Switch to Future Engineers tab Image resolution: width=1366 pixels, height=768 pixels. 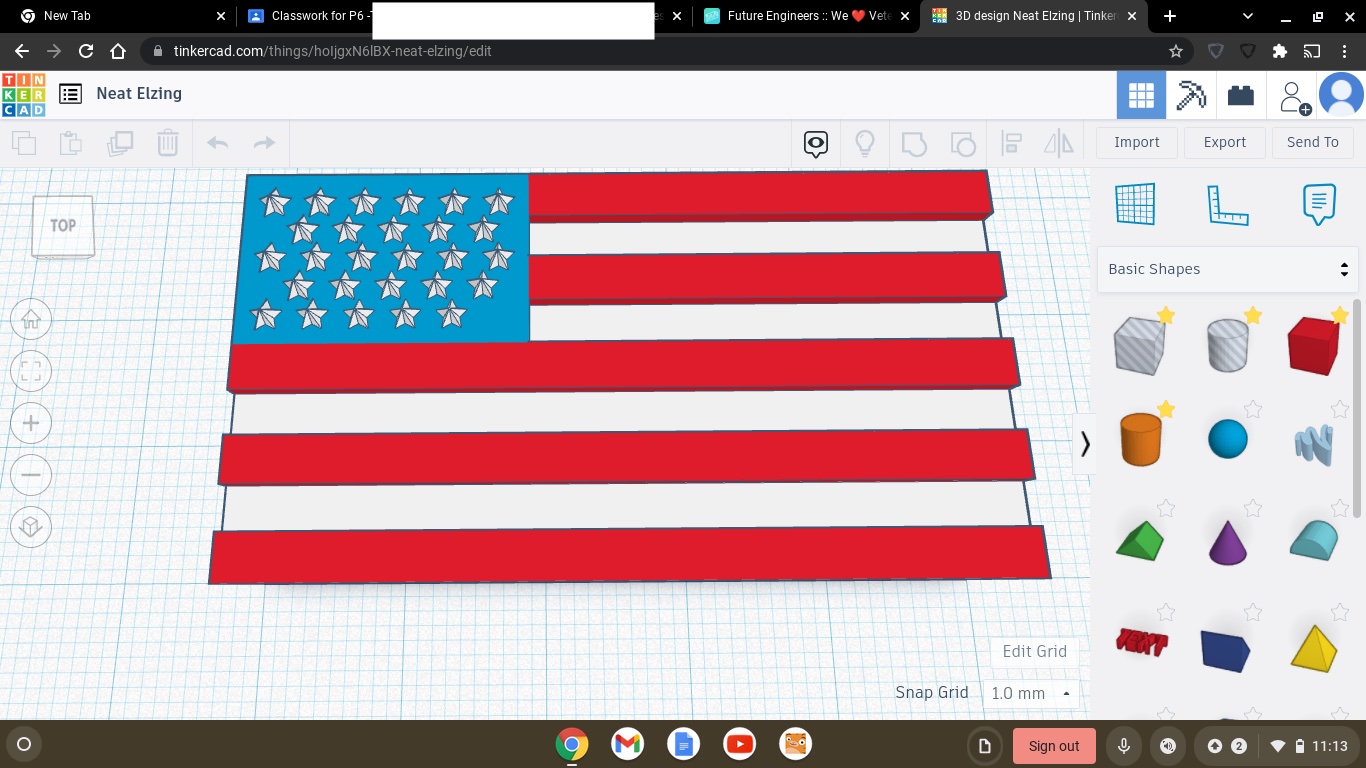(806, 16)
